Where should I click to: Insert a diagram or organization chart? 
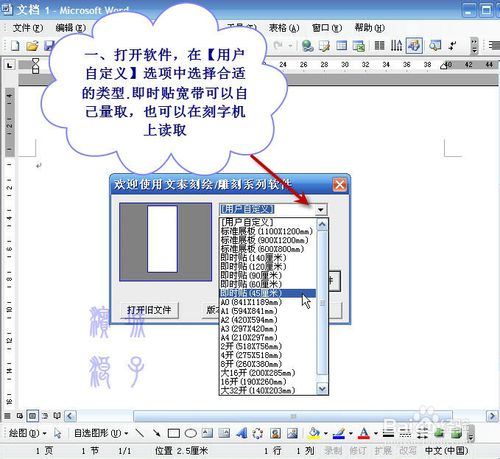(x=258, y=433)
